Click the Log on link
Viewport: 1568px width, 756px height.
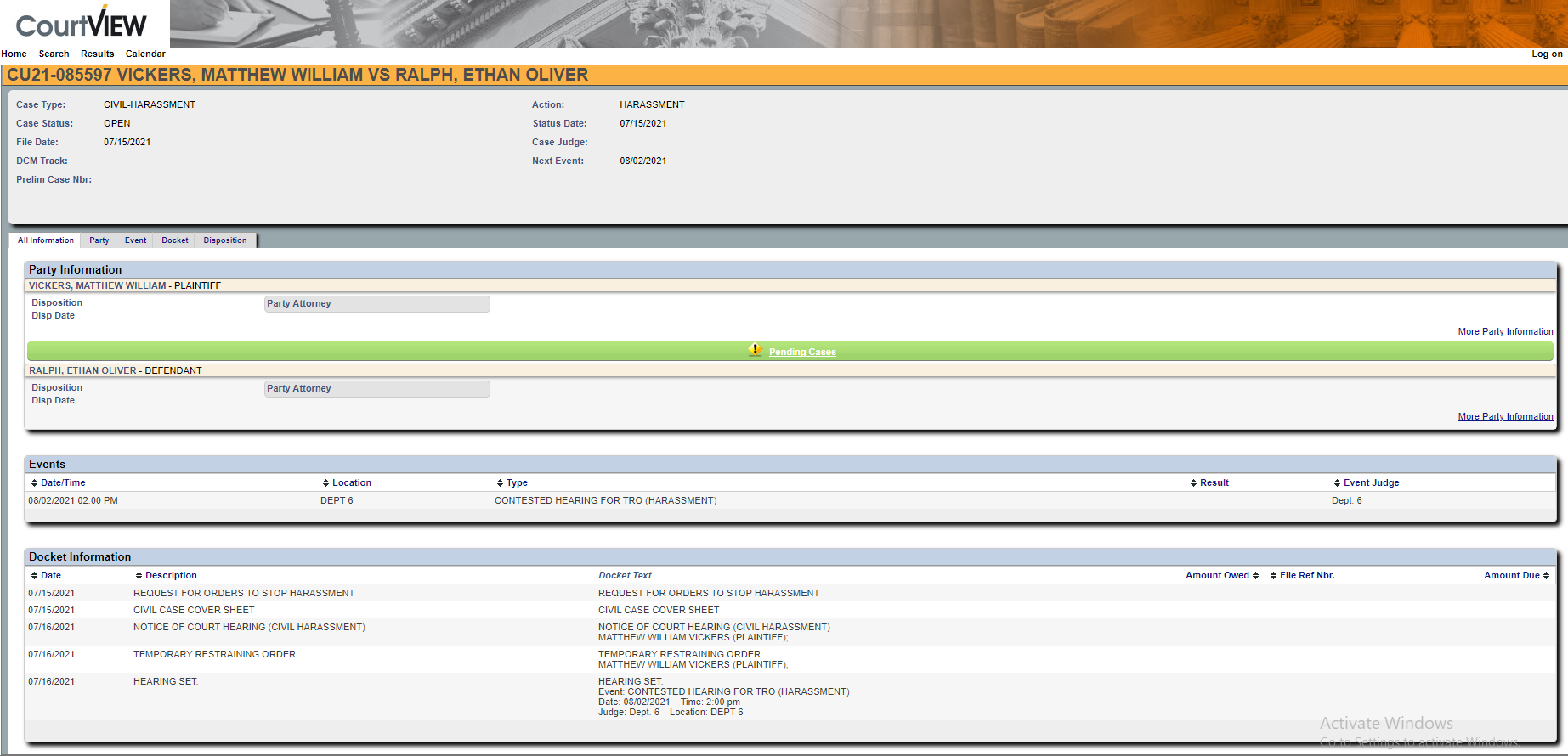[x=1547, y=54]
